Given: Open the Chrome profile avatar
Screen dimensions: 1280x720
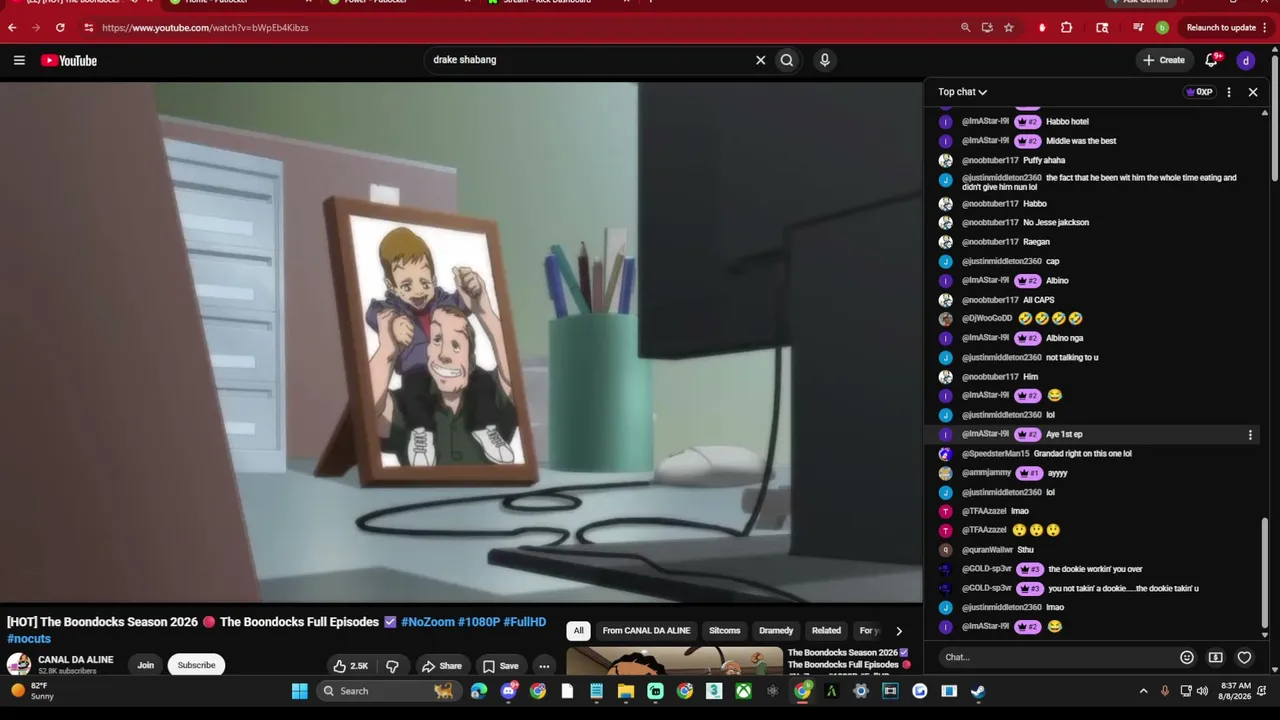Looking at the screenshot, I should point(1162,28).
